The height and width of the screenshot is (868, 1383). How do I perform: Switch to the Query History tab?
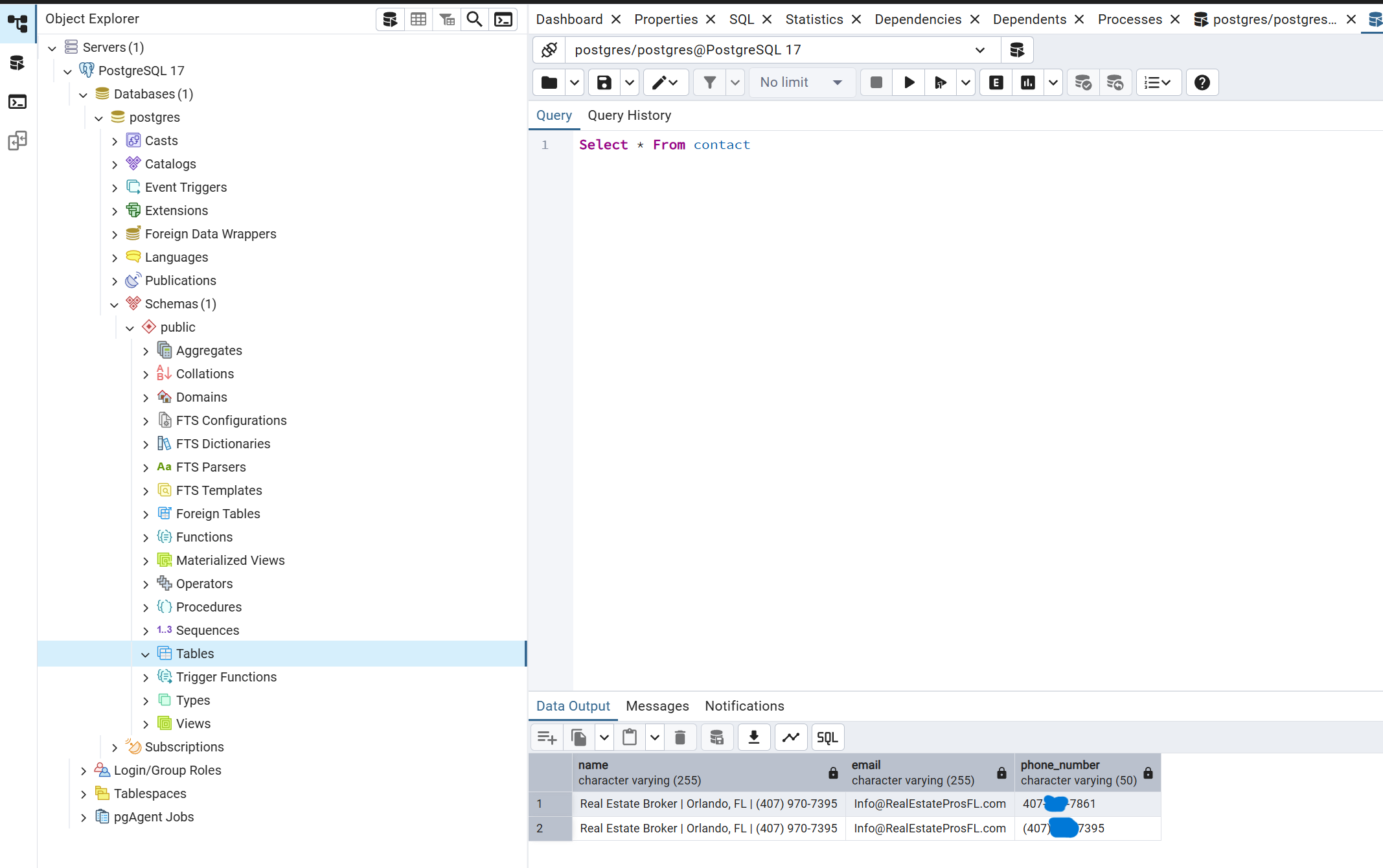(x=629, y=115)
